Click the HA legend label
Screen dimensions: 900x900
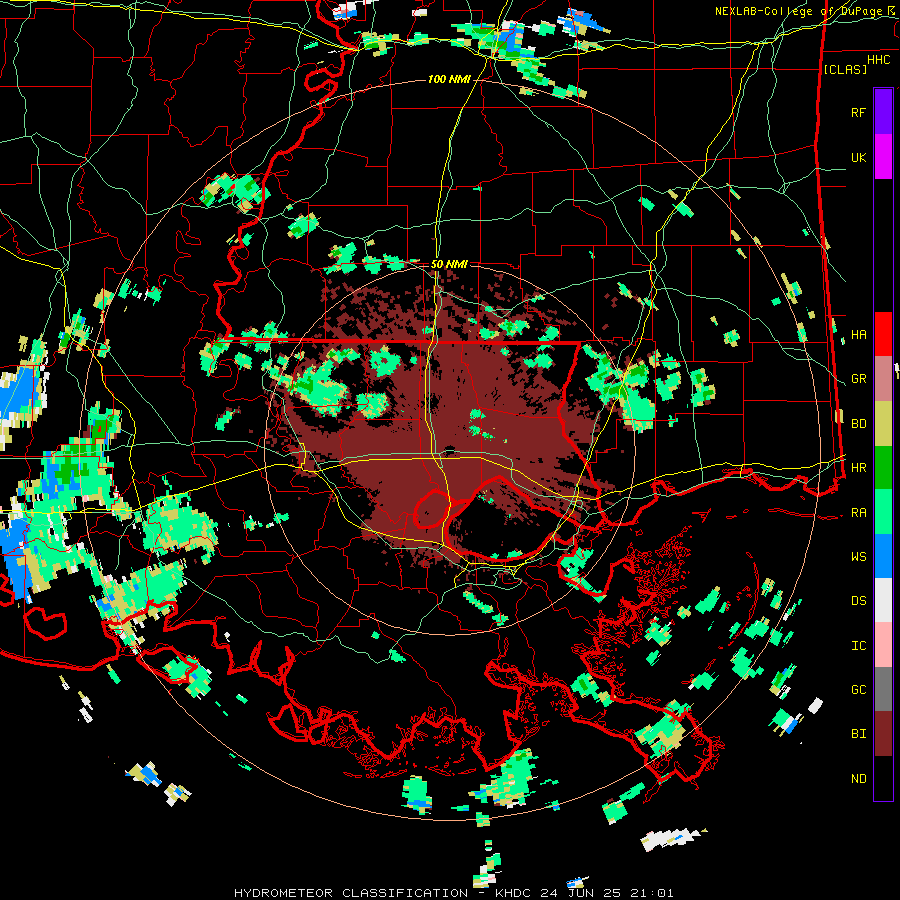tap(858, 335)
